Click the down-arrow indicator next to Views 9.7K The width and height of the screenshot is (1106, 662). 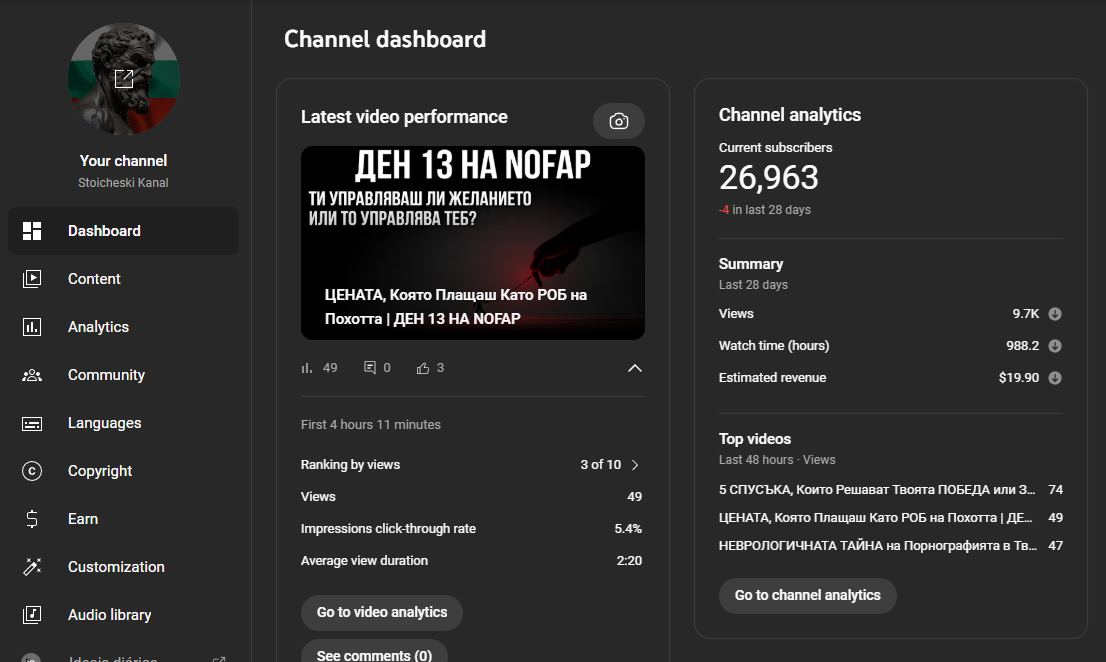pyautogui.click(x=1055, y=314)
